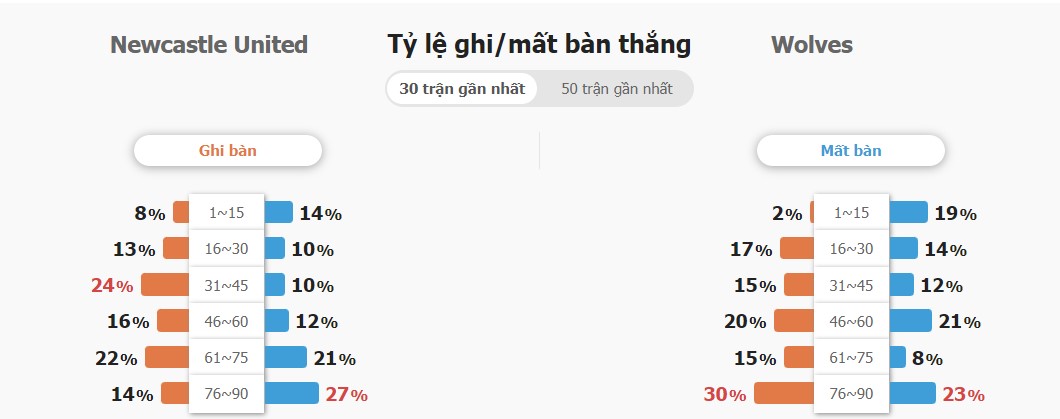1060x419 pixels.
Task: Click Newcastle's 22% orange bar for 61~75
Action: click(x=167, y=357)
